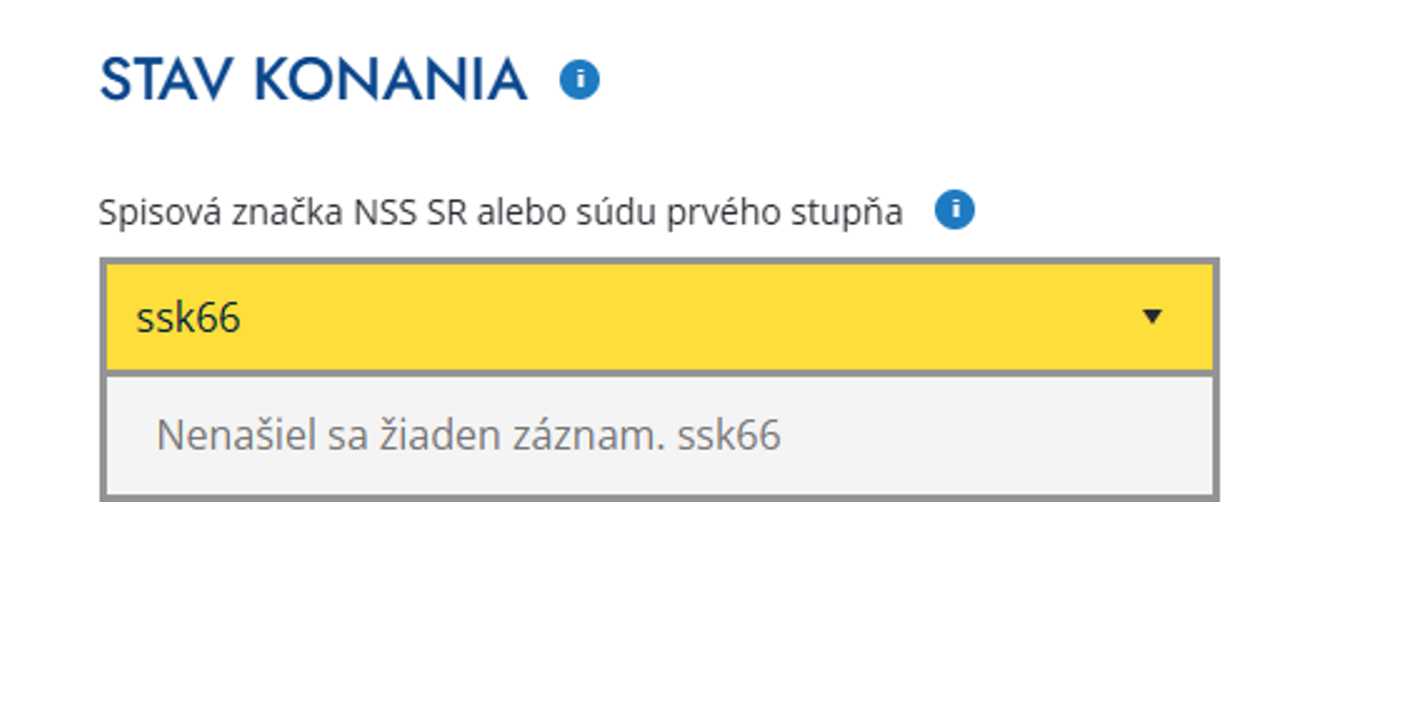Open the tooltip icon next to Spisová značka label
Screen dimensions: 1402x719
[956, 209]
